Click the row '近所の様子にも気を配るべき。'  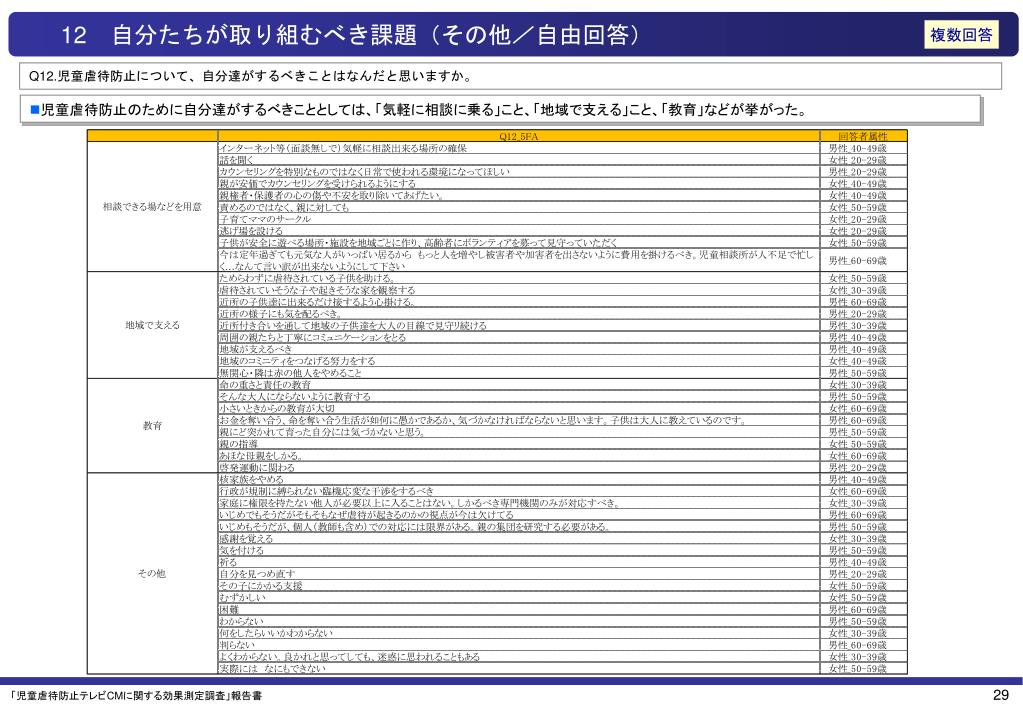click(x=519, y=313)
